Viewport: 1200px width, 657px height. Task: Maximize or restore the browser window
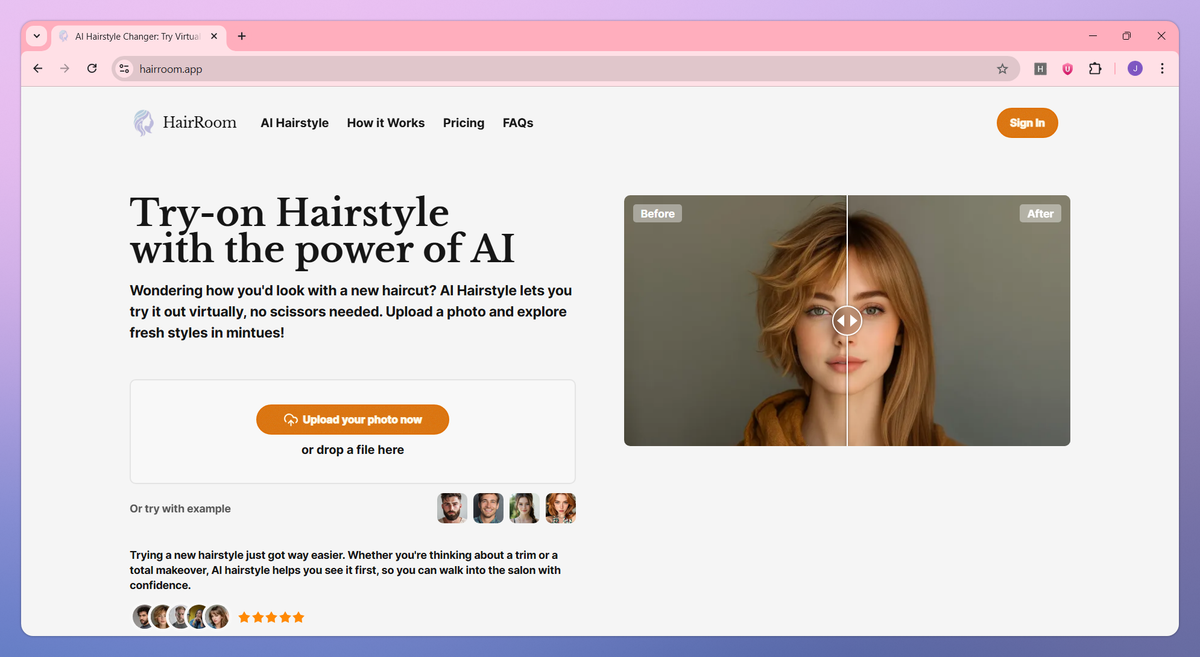(1126, 36)
